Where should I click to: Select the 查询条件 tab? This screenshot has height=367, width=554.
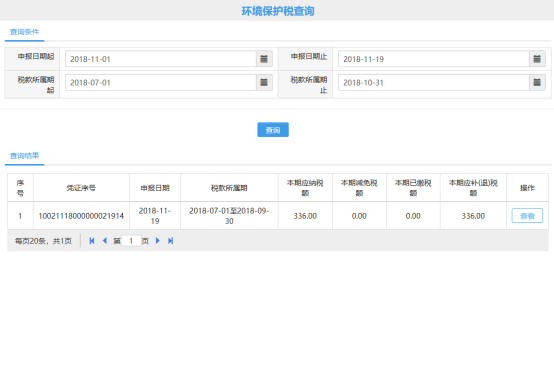point(24,32)
